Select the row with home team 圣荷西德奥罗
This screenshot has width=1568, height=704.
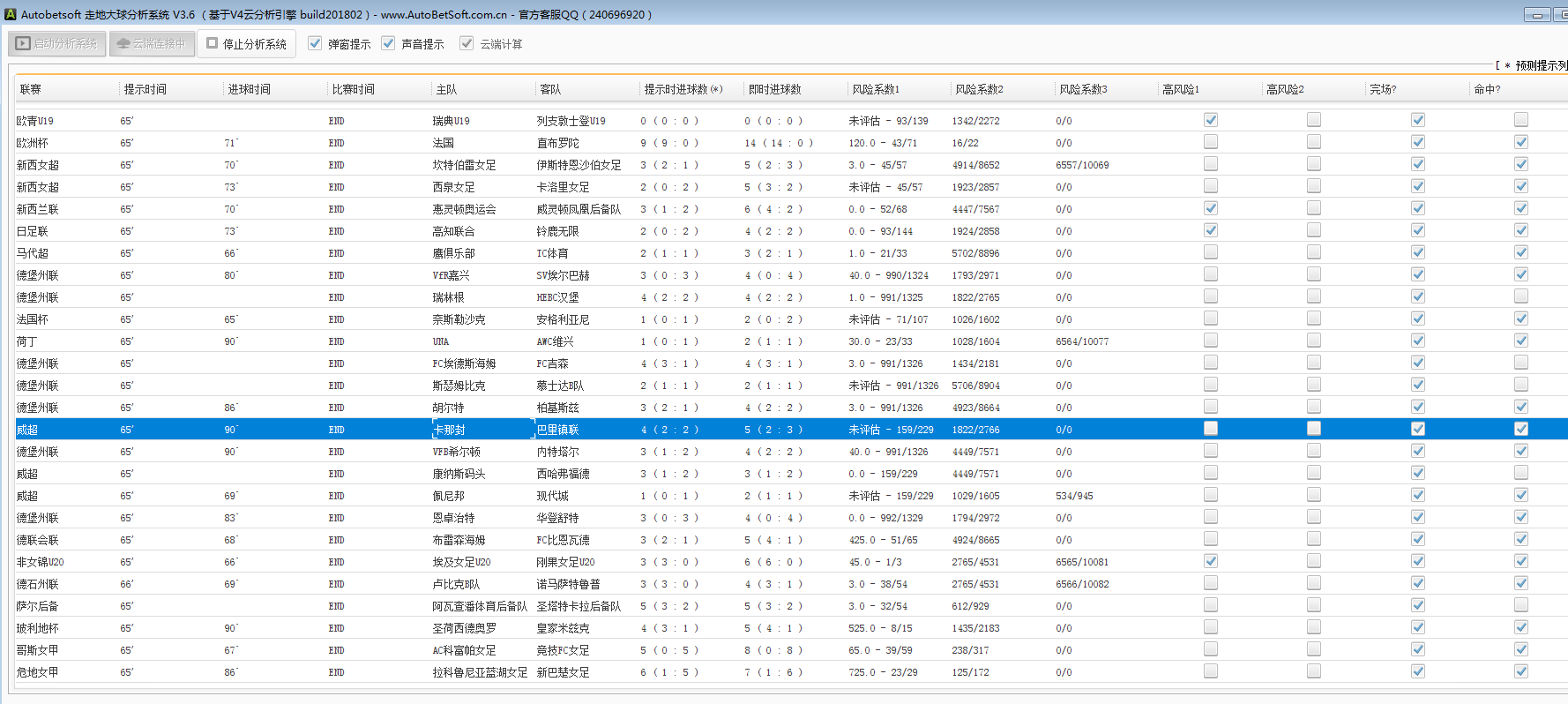464,628
